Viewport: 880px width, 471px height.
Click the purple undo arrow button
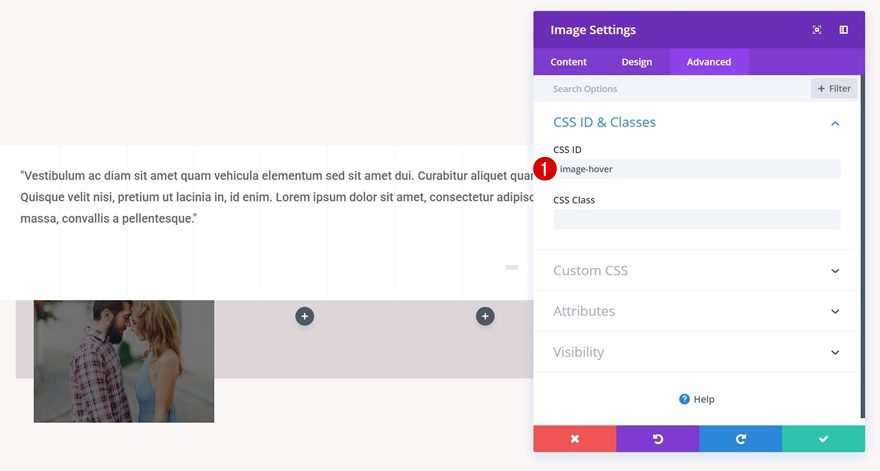658,439
